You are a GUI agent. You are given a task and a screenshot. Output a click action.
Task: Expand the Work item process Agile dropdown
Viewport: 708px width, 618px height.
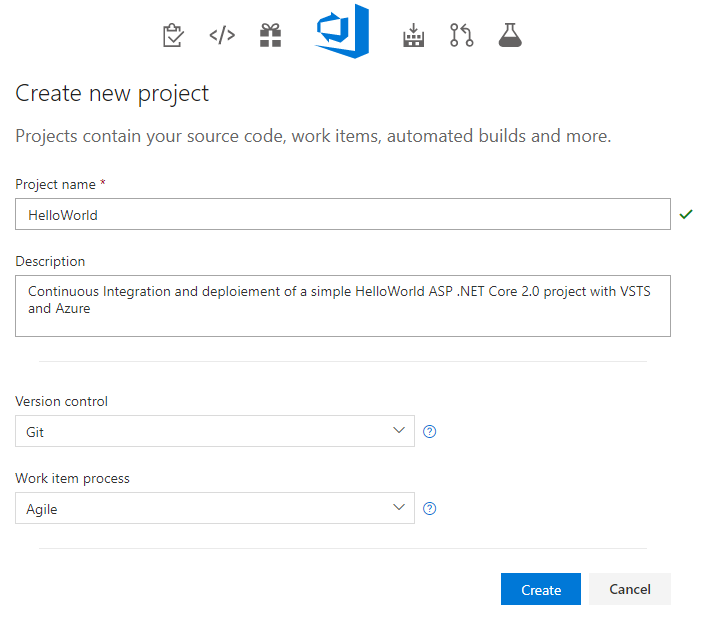[x=215, y=508]
